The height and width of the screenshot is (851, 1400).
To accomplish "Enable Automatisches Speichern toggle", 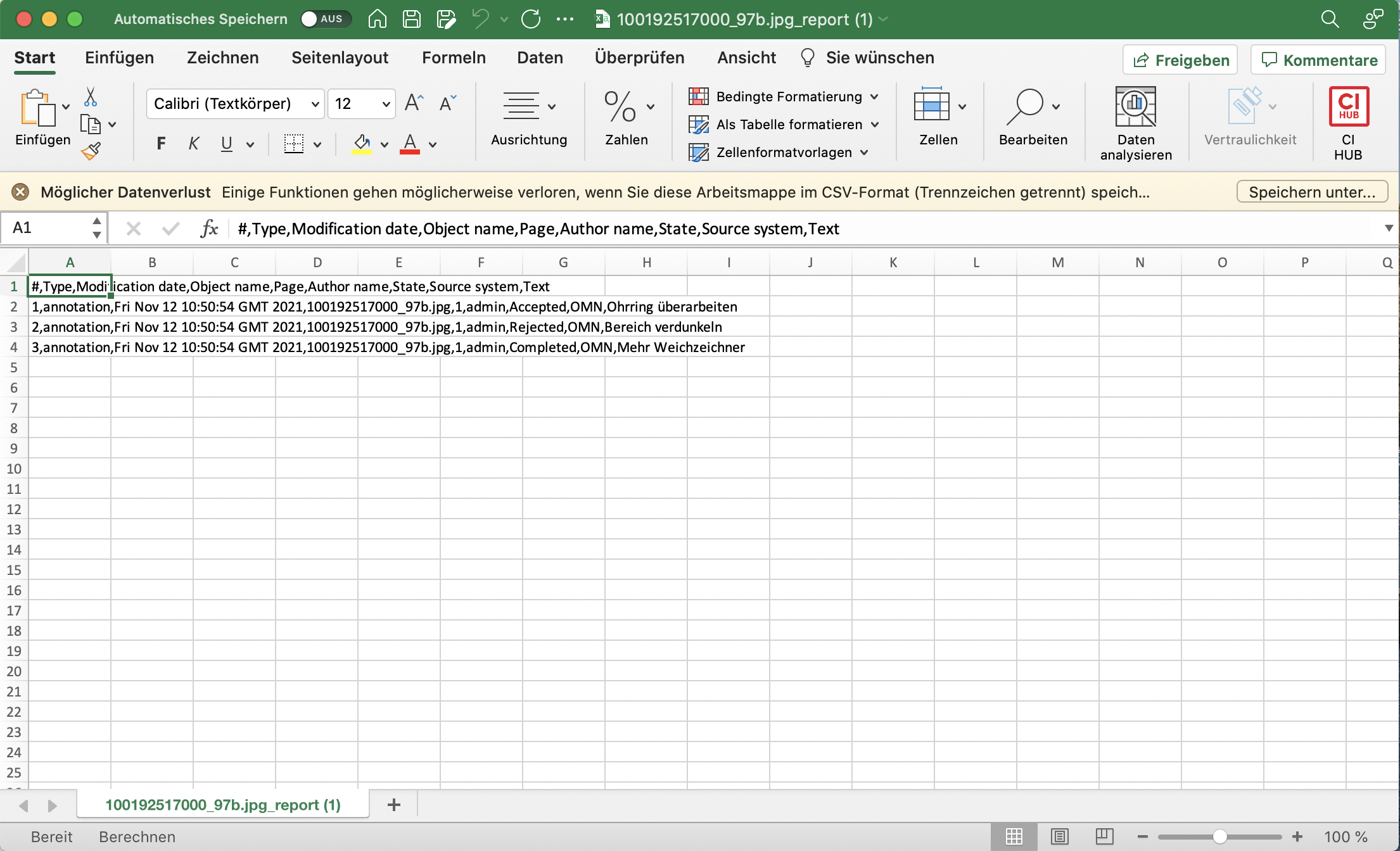I will coord(326,19).
